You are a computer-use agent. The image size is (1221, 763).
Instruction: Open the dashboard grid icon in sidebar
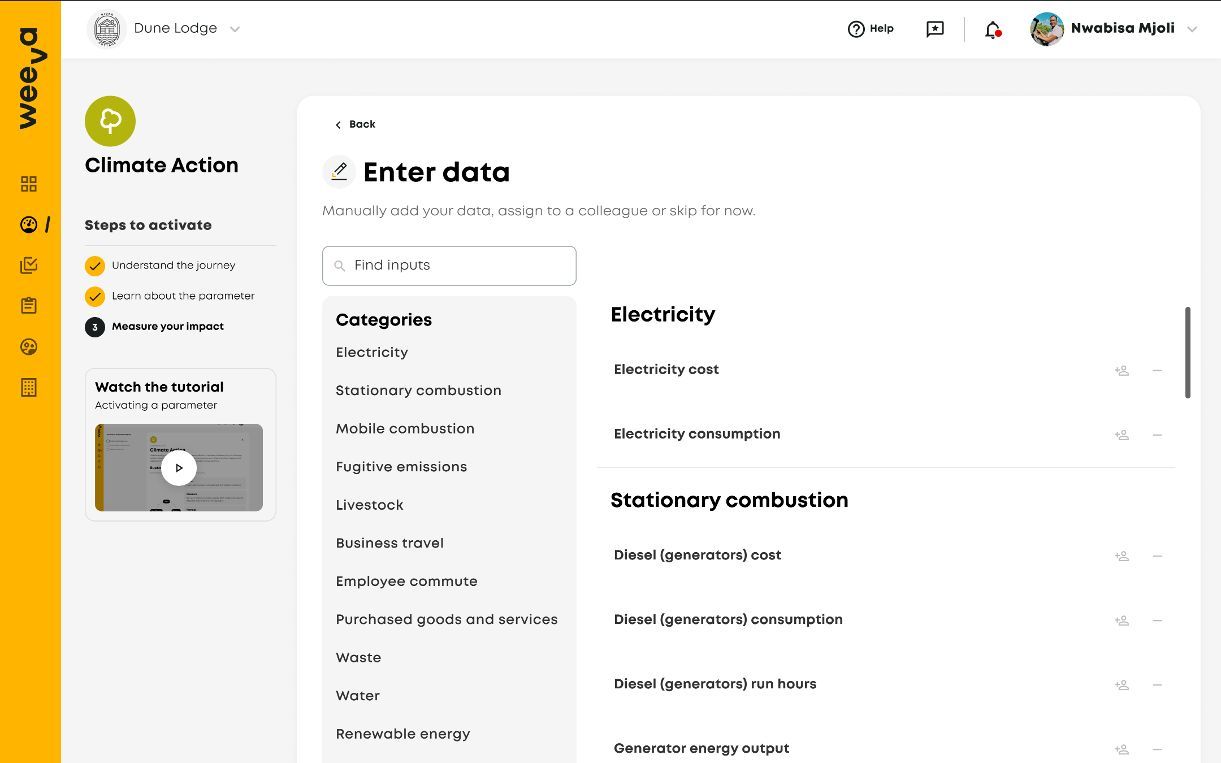(x=29, y=184)
